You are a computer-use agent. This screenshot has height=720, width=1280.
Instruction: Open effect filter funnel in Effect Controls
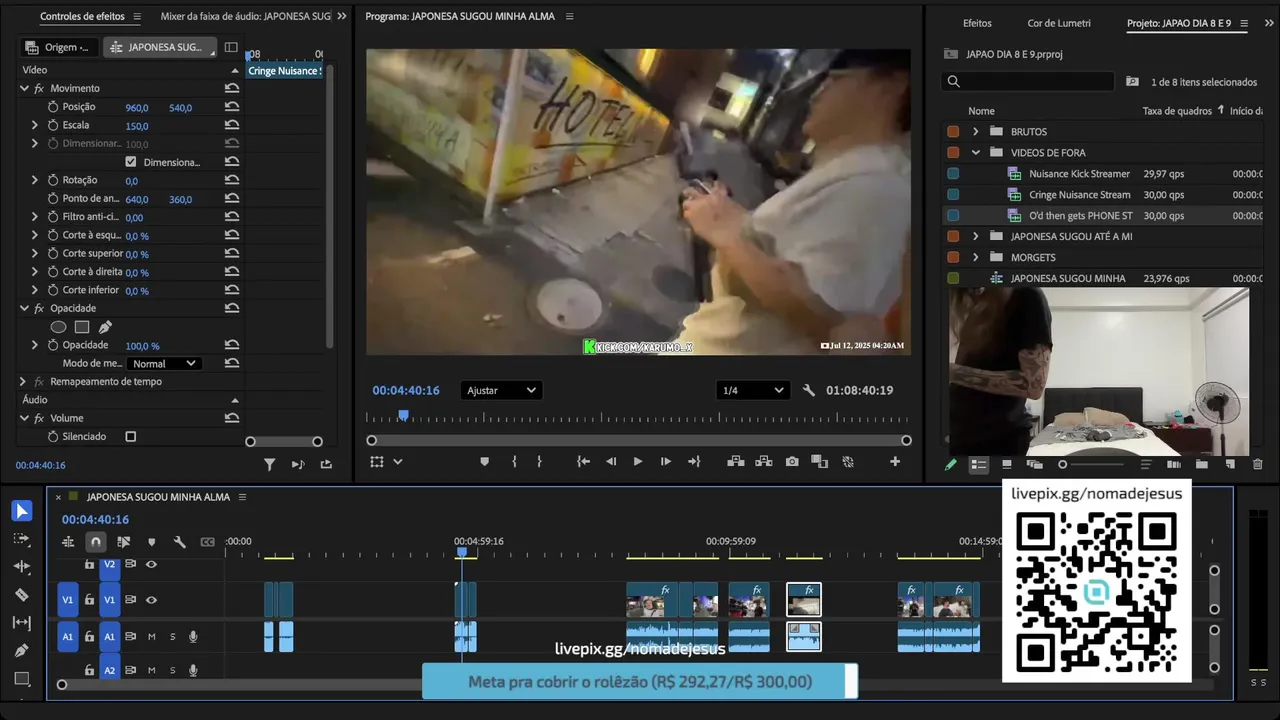[270, 464]
